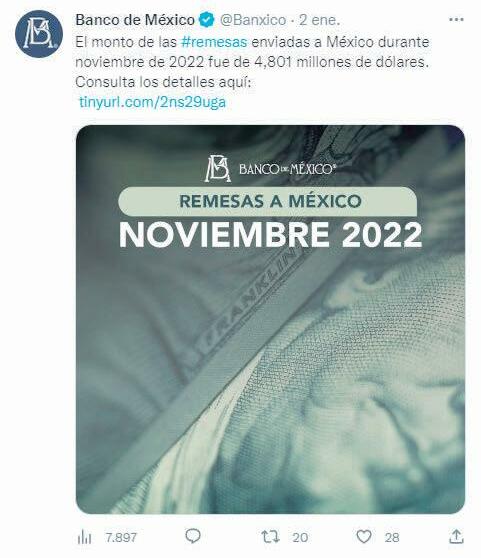The width and height of the screenshot is (481, 558).
Task: Click the reply speech bubble icon
Action: tap(193, 536)
